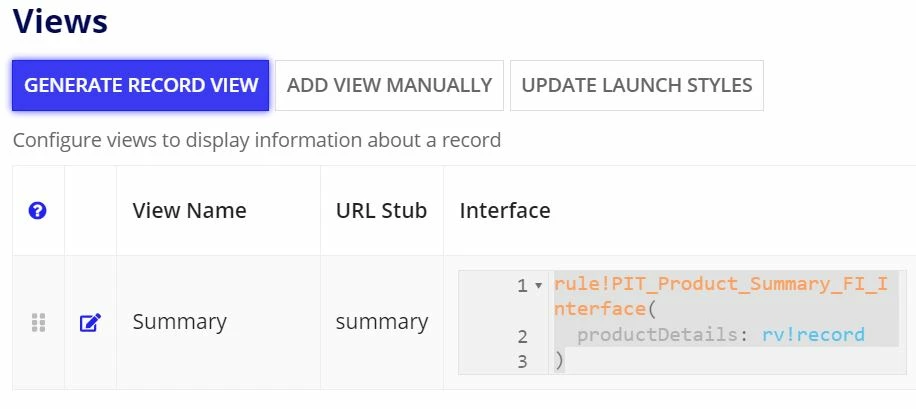Click the Configure views description text

click(257, 140)
